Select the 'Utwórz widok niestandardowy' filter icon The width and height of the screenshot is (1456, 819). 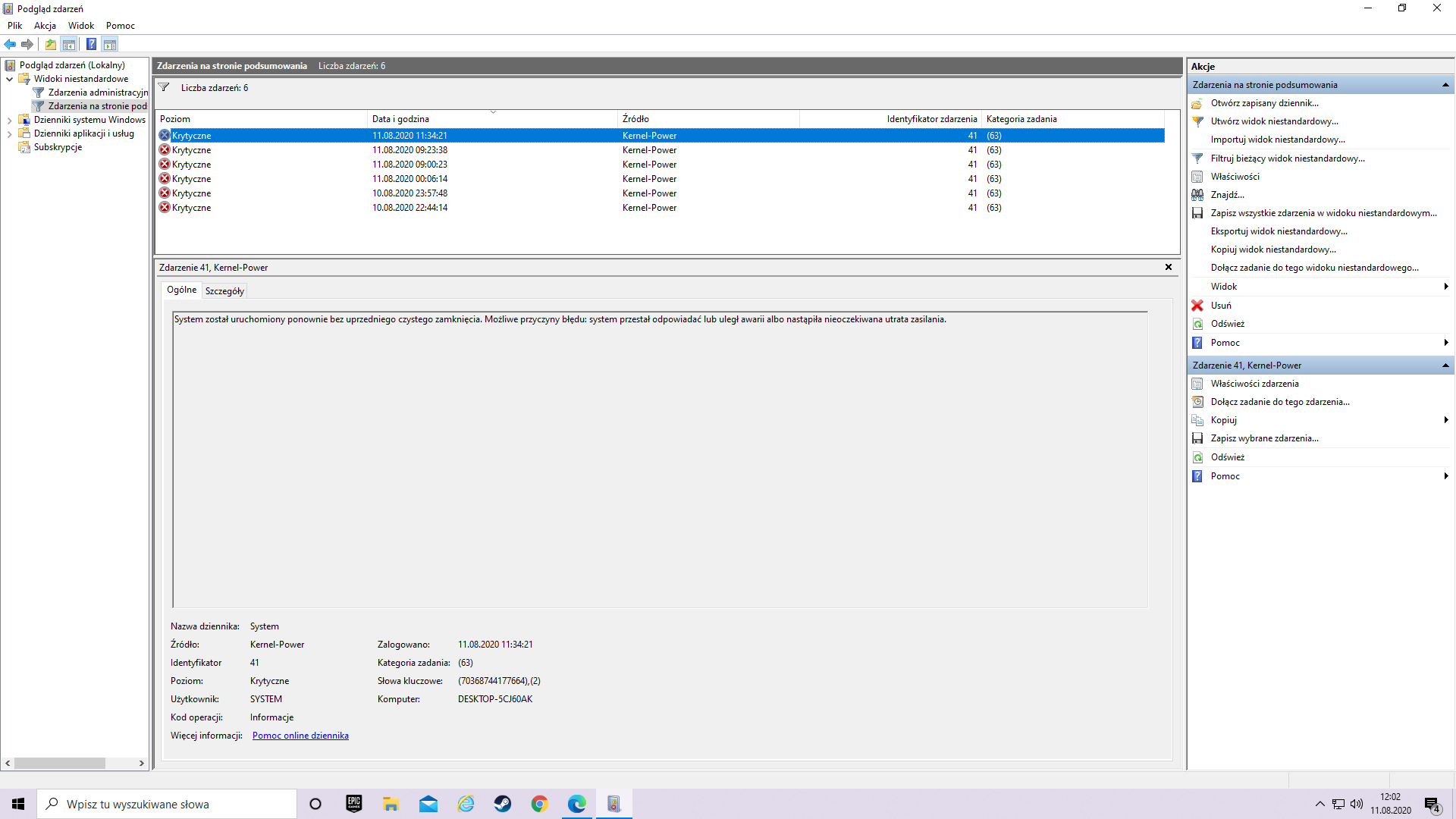pyautogui.click(x=1198, y=121)
